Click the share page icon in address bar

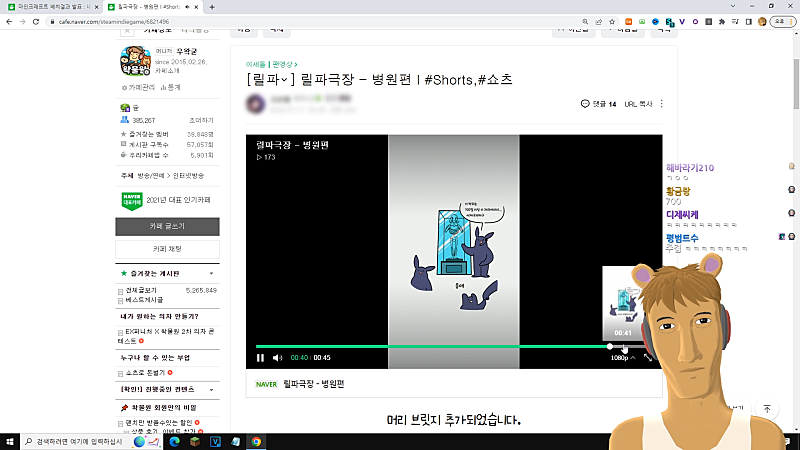coord(598,21)
